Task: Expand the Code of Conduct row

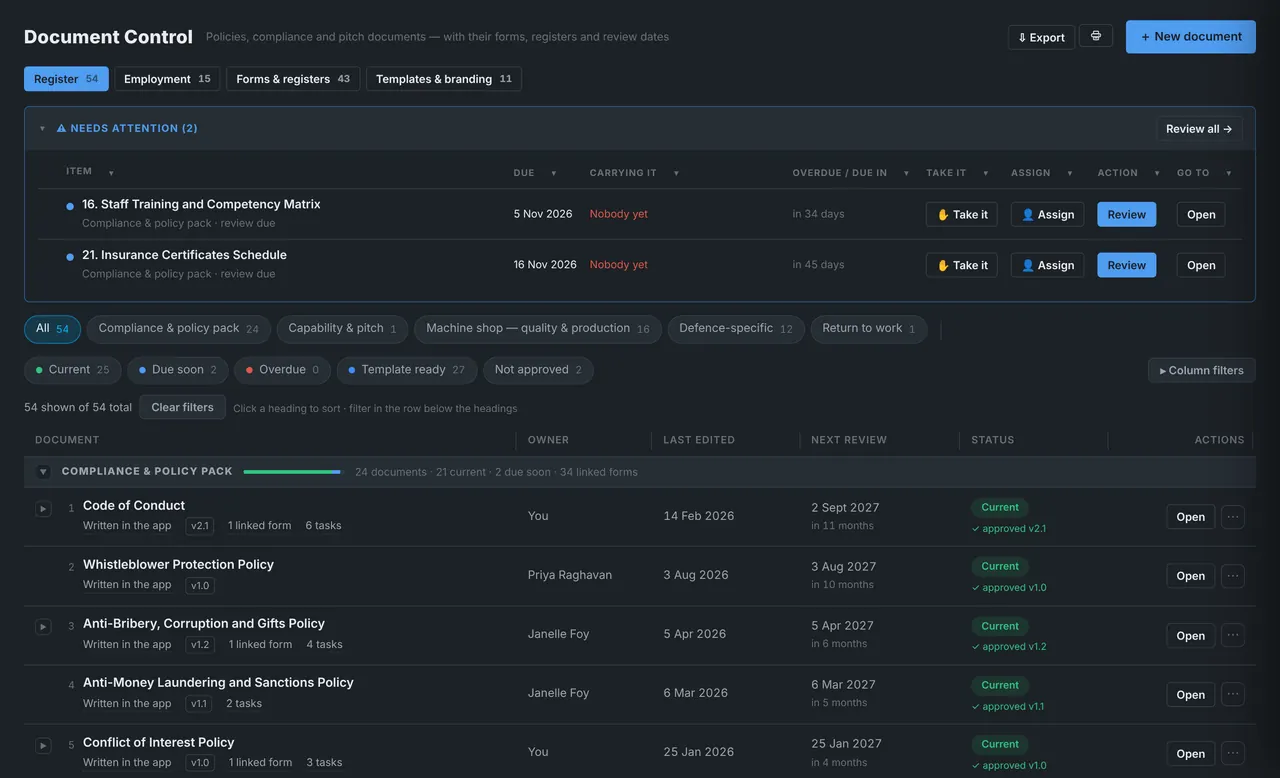Action: pyautogui.click(x=43, y=509)
